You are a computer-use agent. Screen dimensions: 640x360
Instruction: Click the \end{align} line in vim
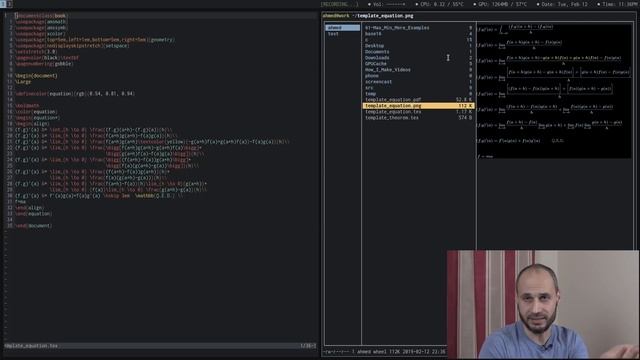[x=29, y=207]
